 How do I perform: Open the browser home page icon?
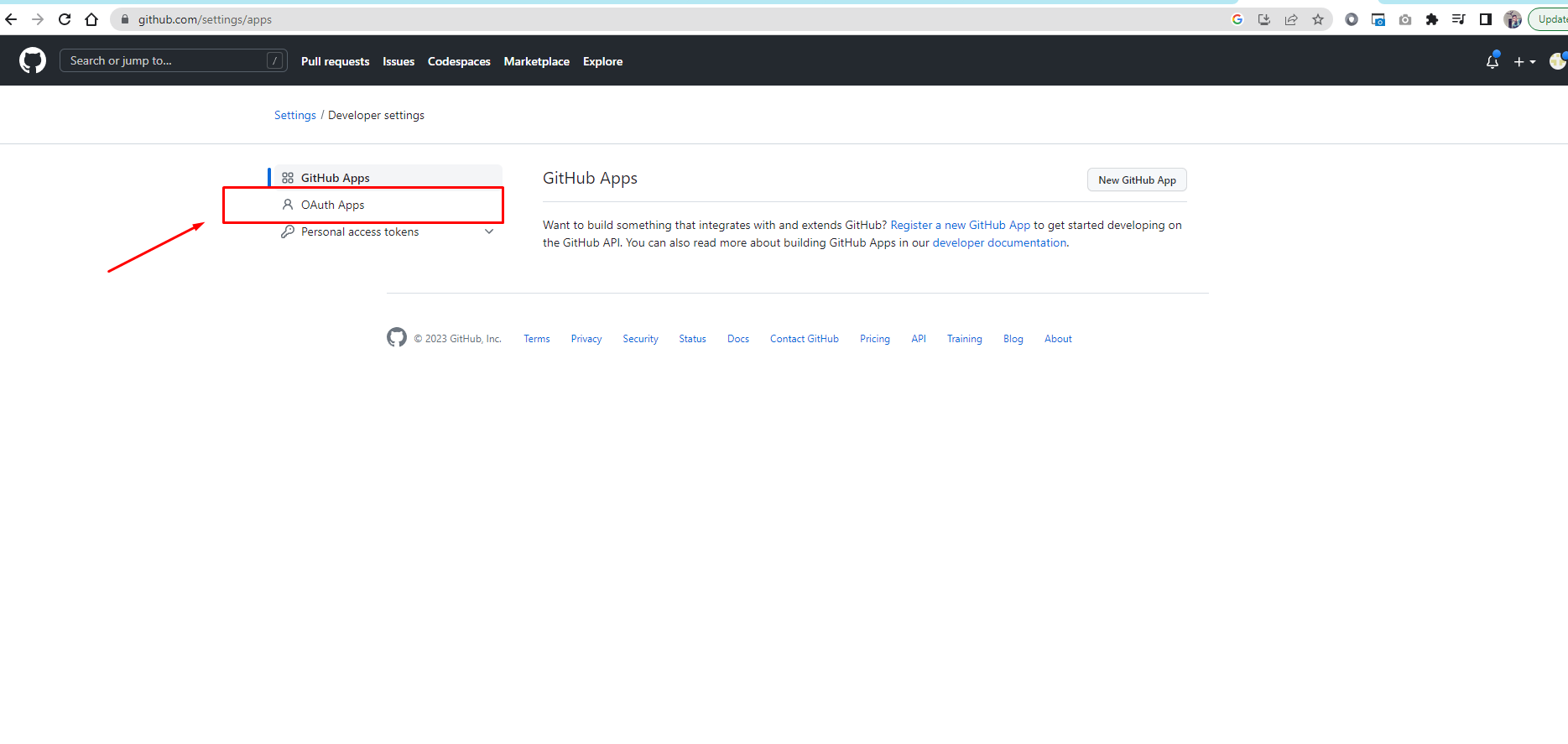[91, 19]
